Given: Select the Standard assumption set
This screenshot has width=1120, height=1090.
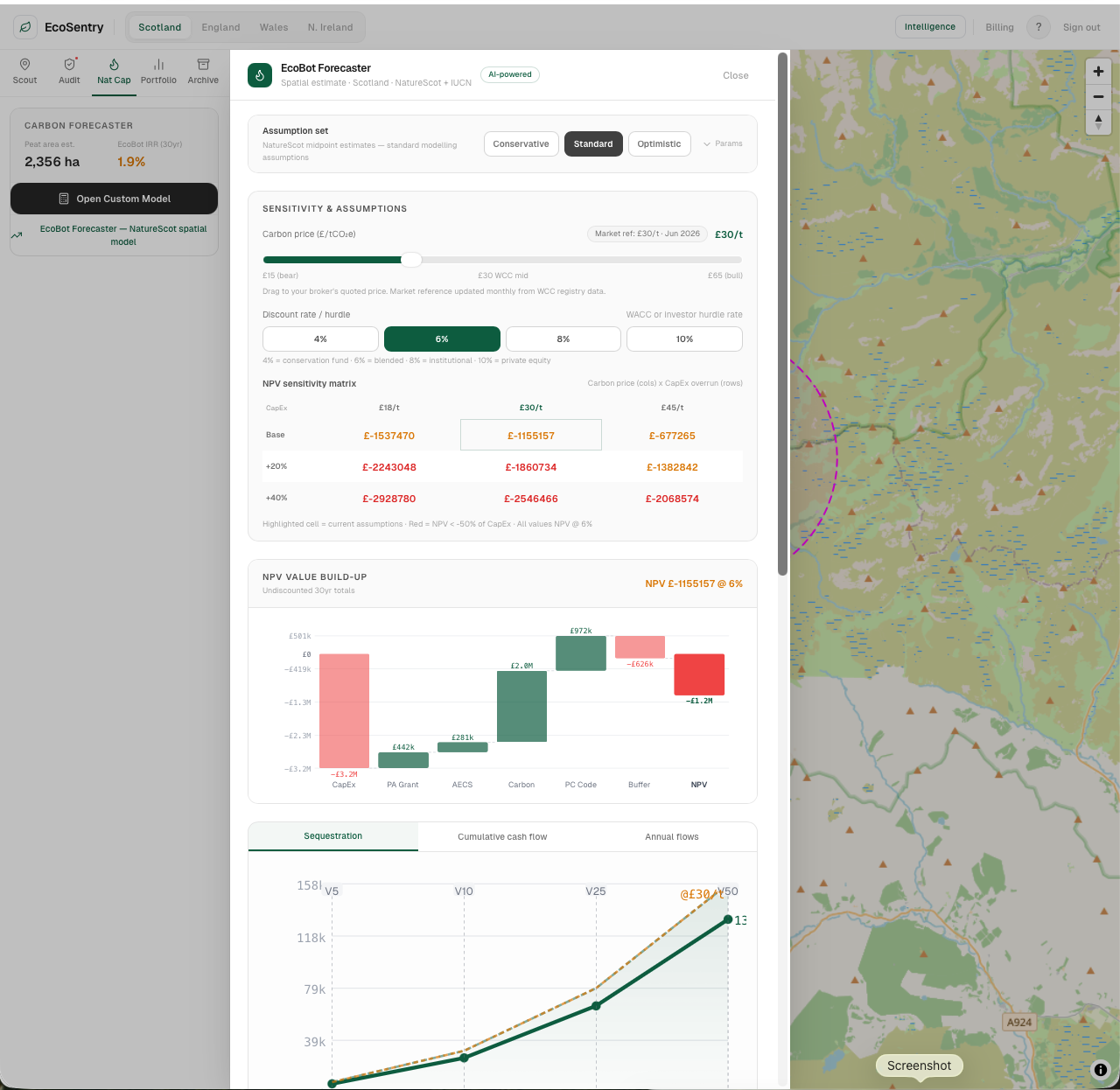Looking at the screenshot, I should pos(593,144).
